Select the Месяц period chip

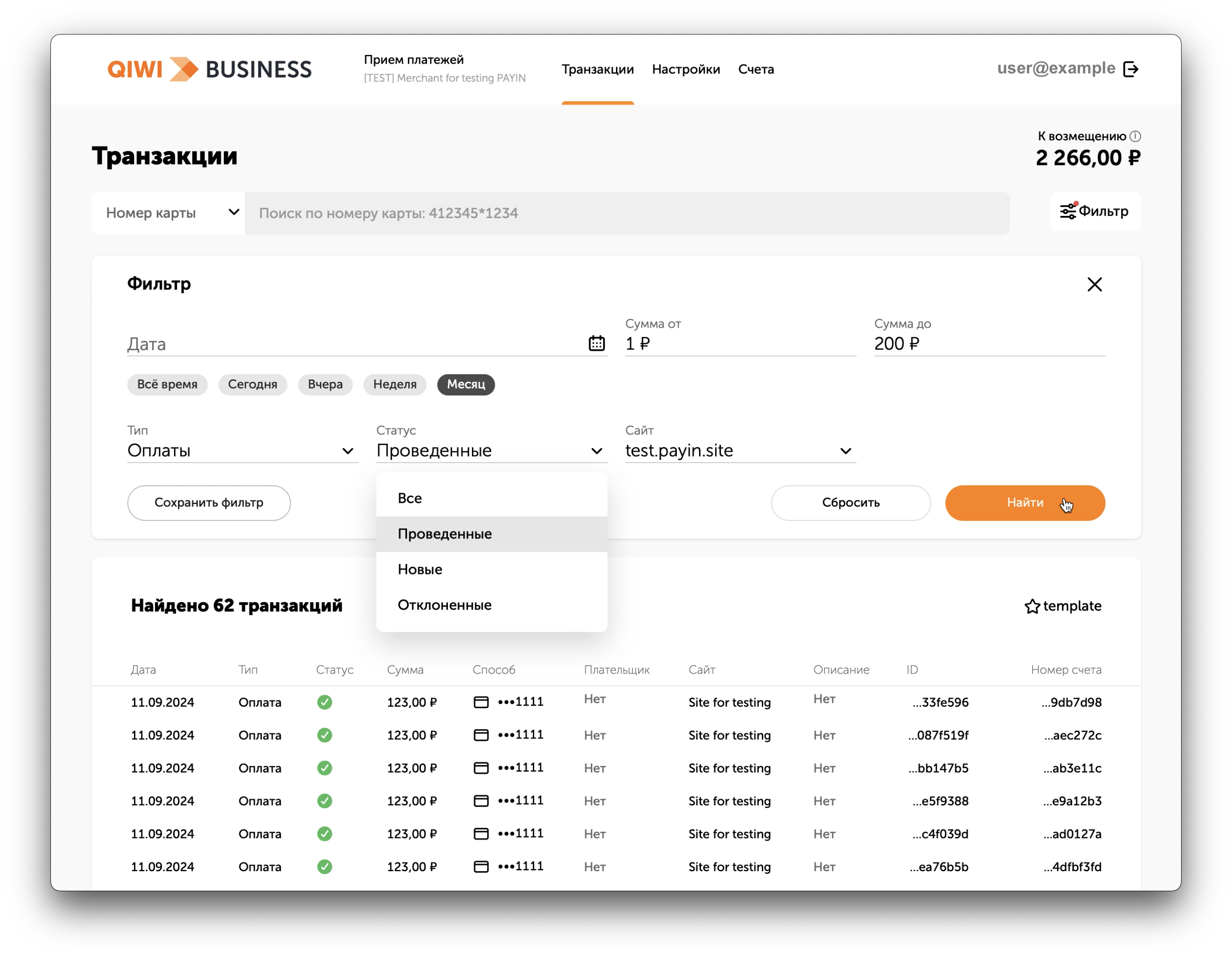pyautogui.click(x=465, y=384)
